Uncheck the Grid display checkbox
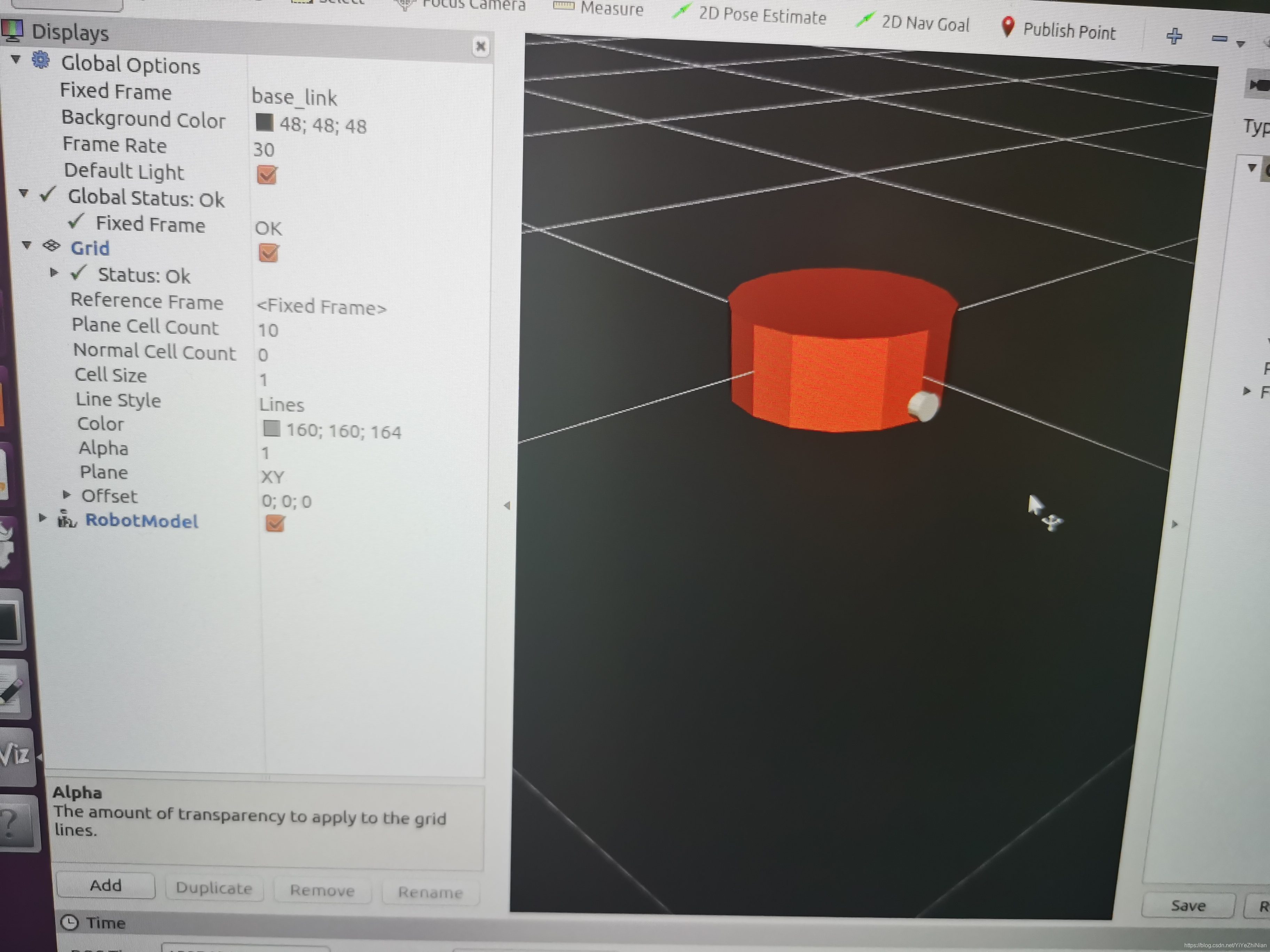 coord(269,253)
